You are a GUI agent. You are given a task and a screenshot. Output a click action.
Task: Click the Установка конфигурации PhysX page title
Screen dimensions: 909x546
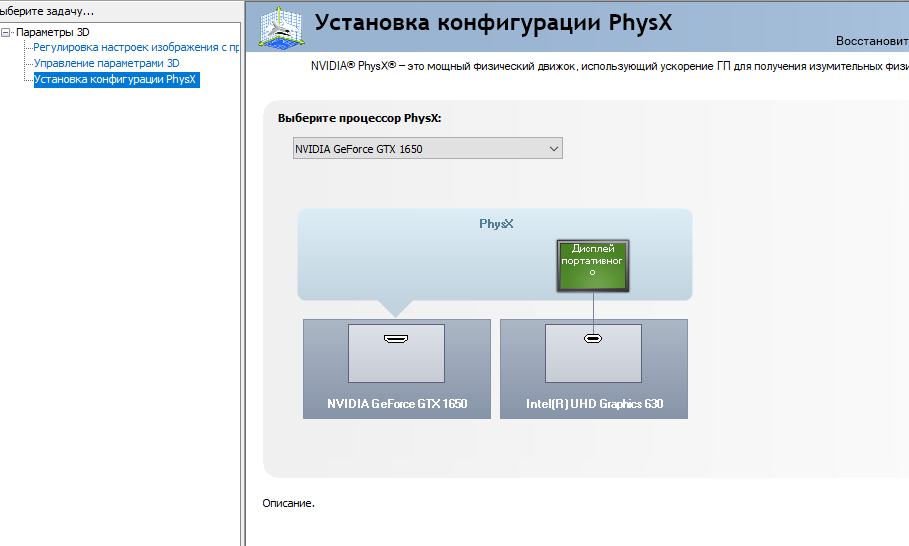(493, 23)
